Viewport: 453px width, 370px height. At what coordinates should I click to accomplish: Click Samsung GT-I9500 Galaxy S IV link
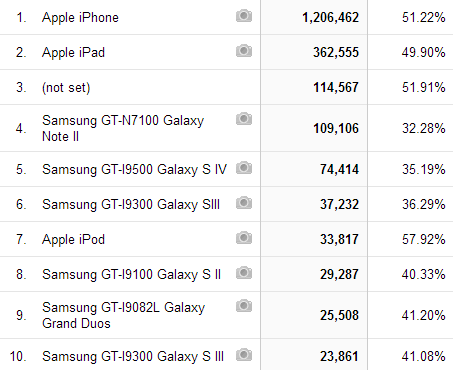[135, 169]
